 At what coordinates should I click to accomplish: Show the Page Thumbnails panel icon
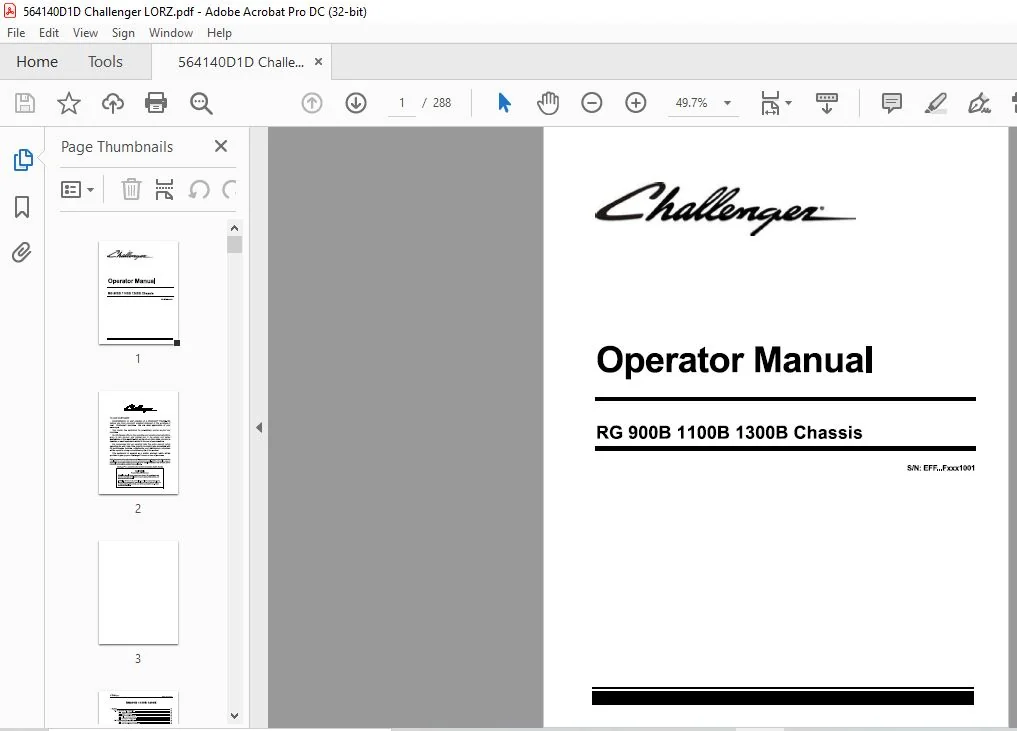(x=23, y=160)
